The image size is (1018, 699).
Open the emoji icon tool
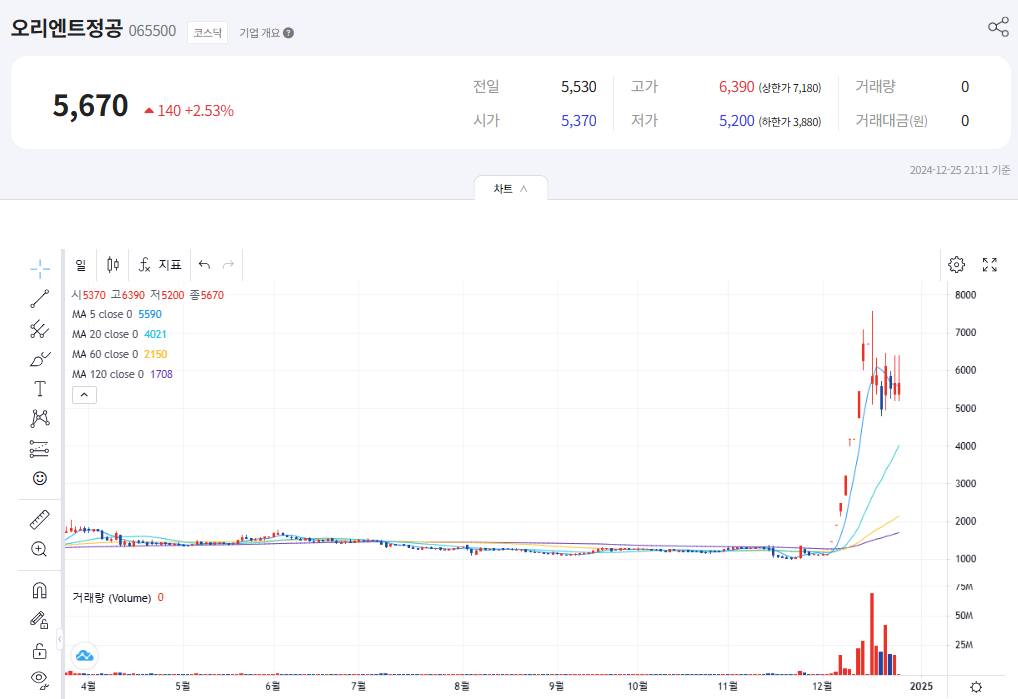pos(40,478)
